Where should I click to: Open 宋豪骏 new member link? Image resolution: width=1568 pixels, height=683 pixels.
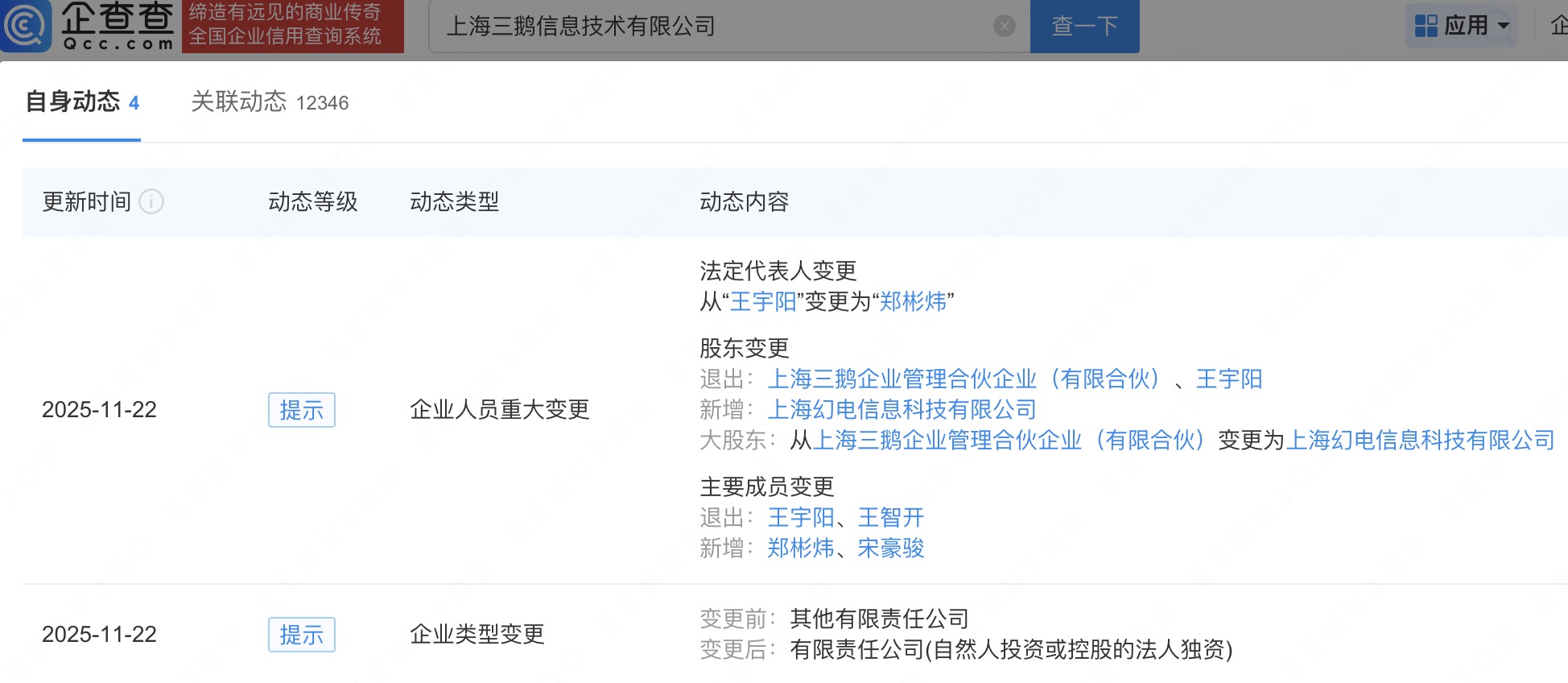(890, 548)
